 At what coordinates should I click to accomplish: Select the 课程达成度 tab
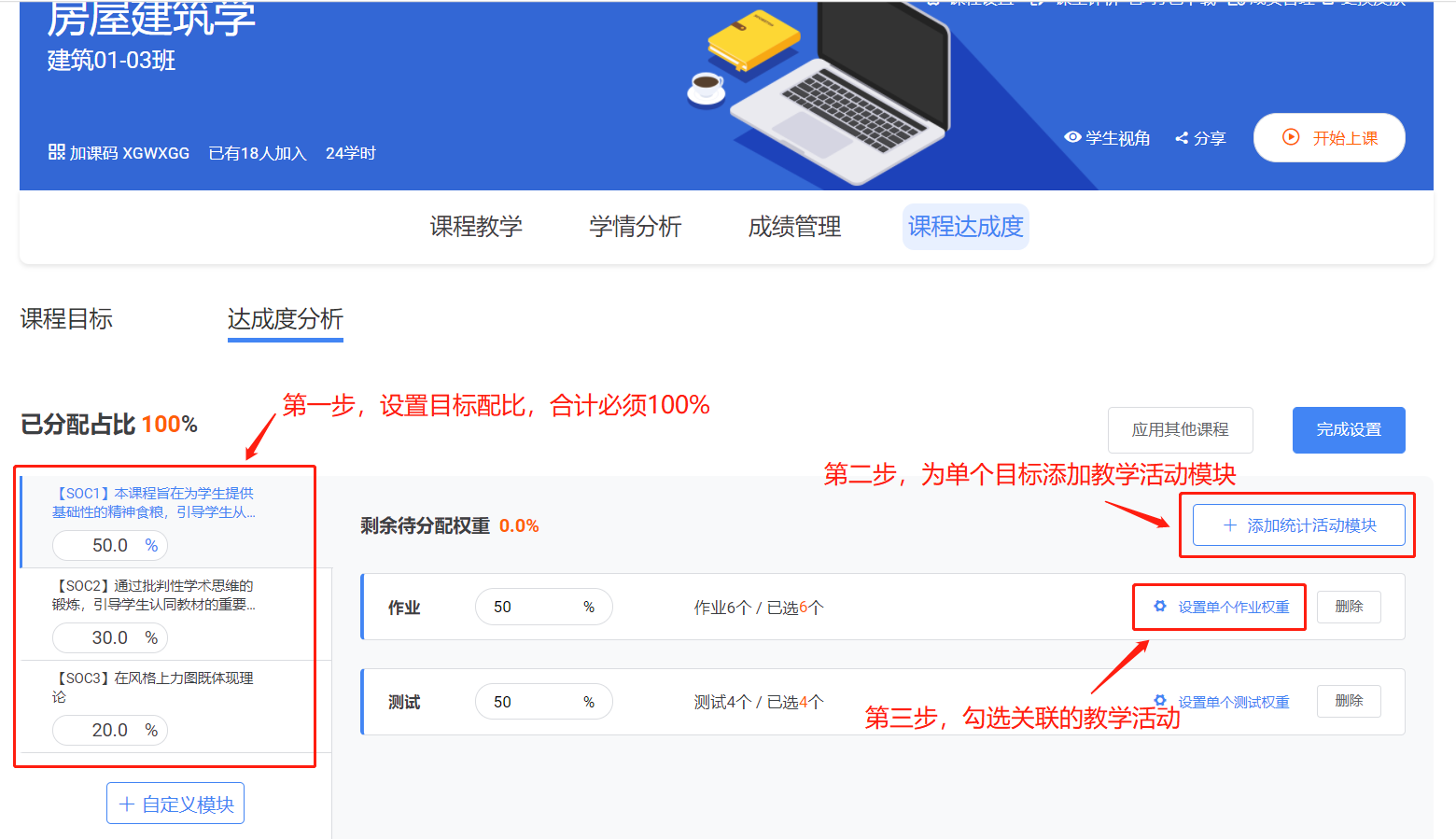[x=965, y=227]
